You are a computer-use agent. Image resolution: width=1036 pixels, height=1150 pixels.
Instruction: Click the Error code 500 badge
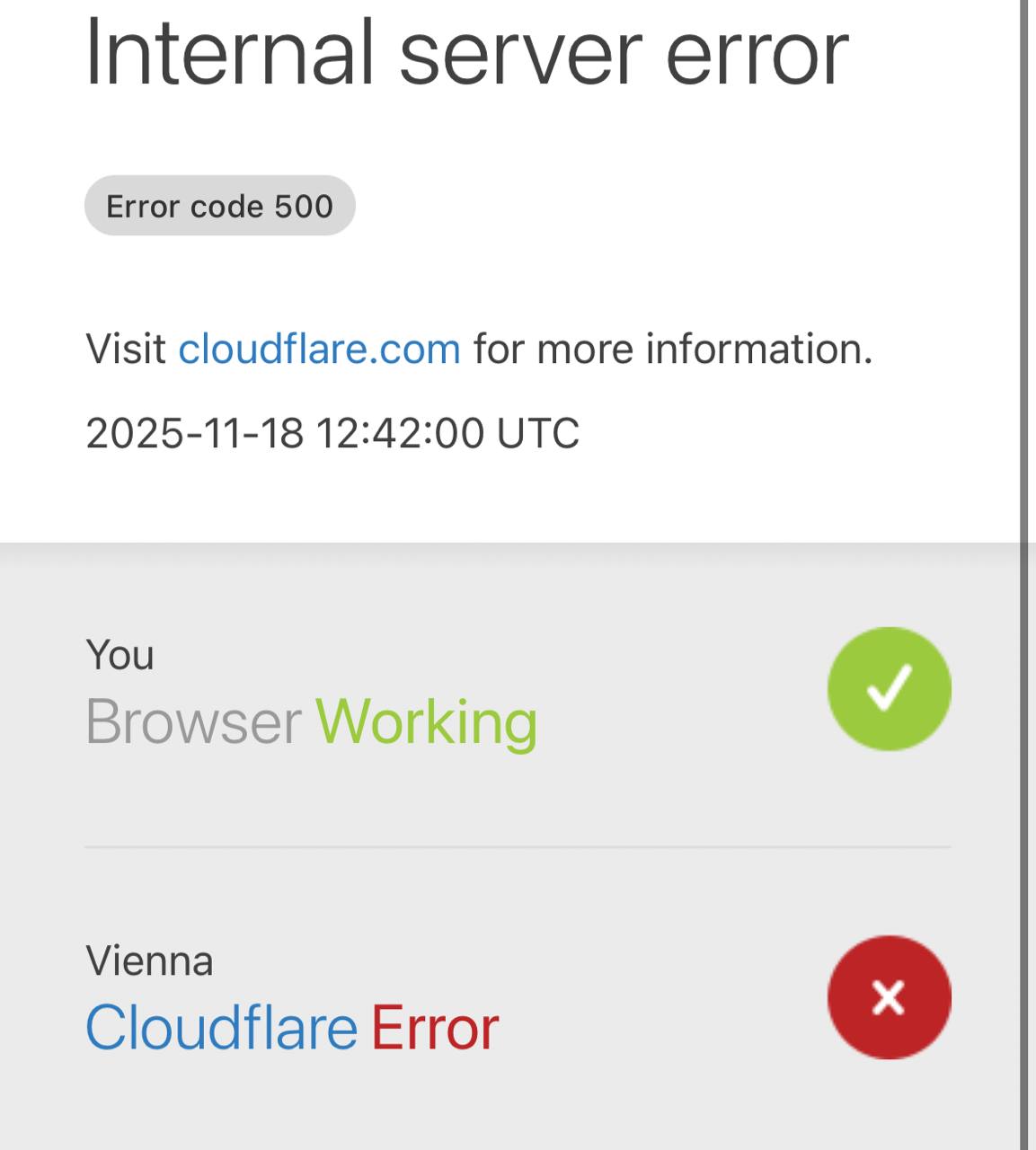point(219,207)
